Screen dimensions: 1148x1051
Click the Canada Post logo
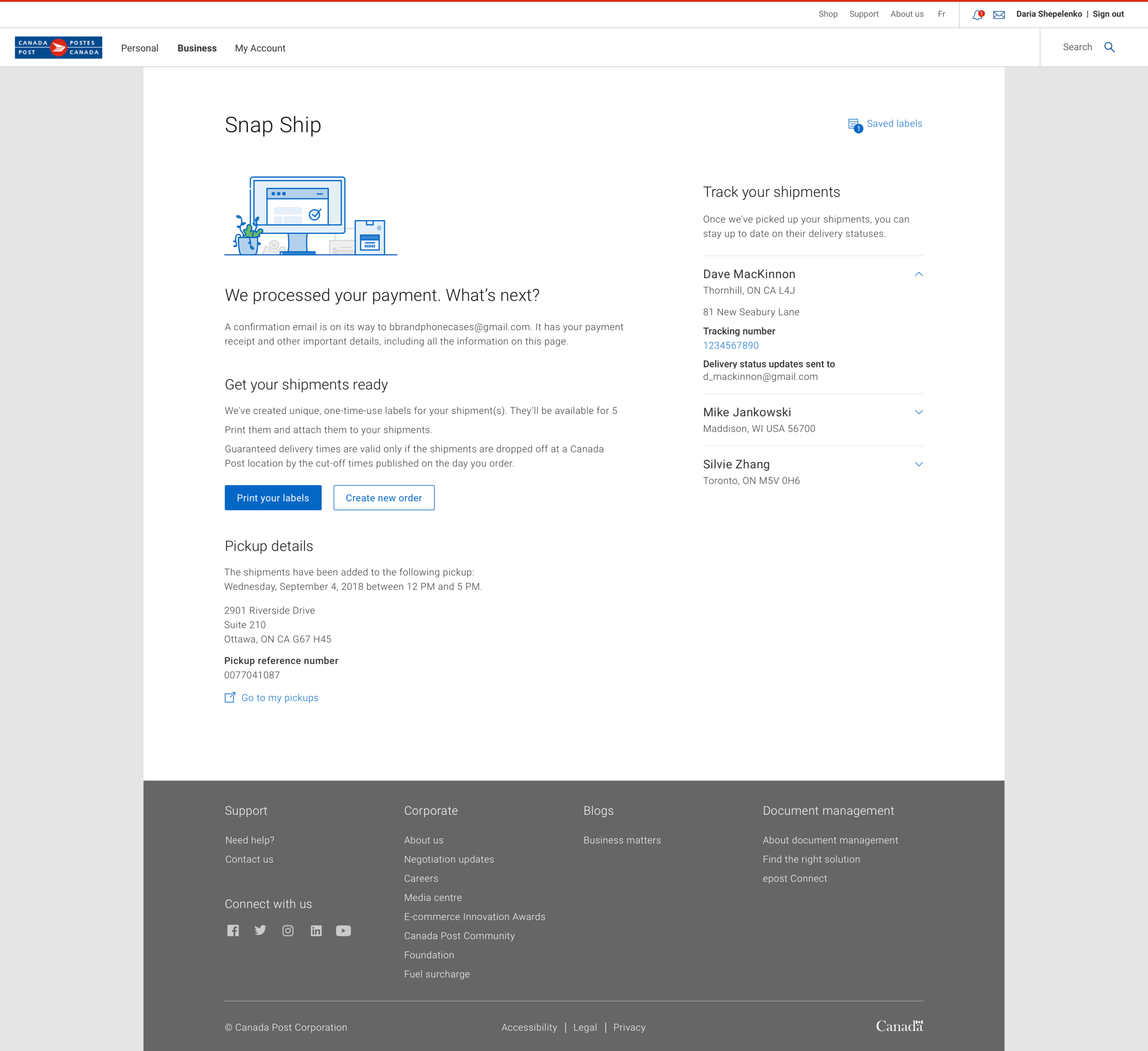pos(58,47)
